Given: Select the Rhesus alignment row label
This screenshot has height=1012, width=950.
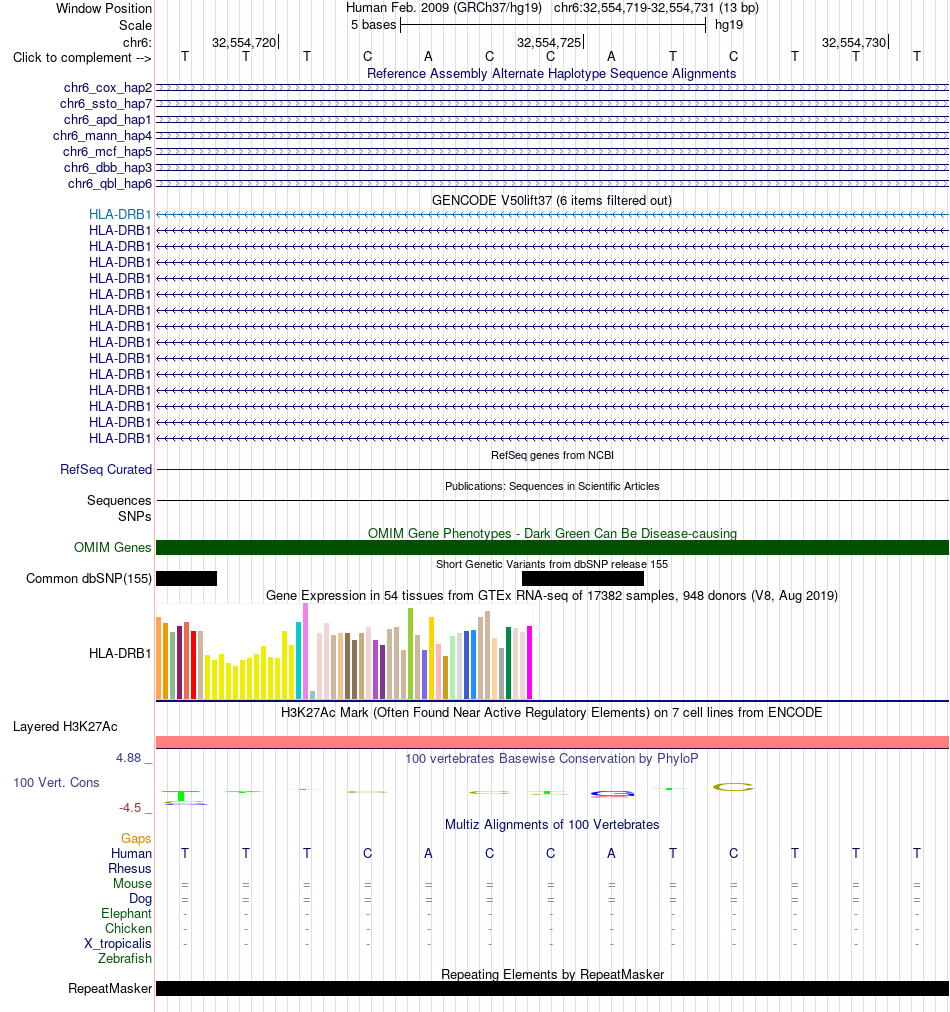Looking at the screenshot, I should coord(130,869).
